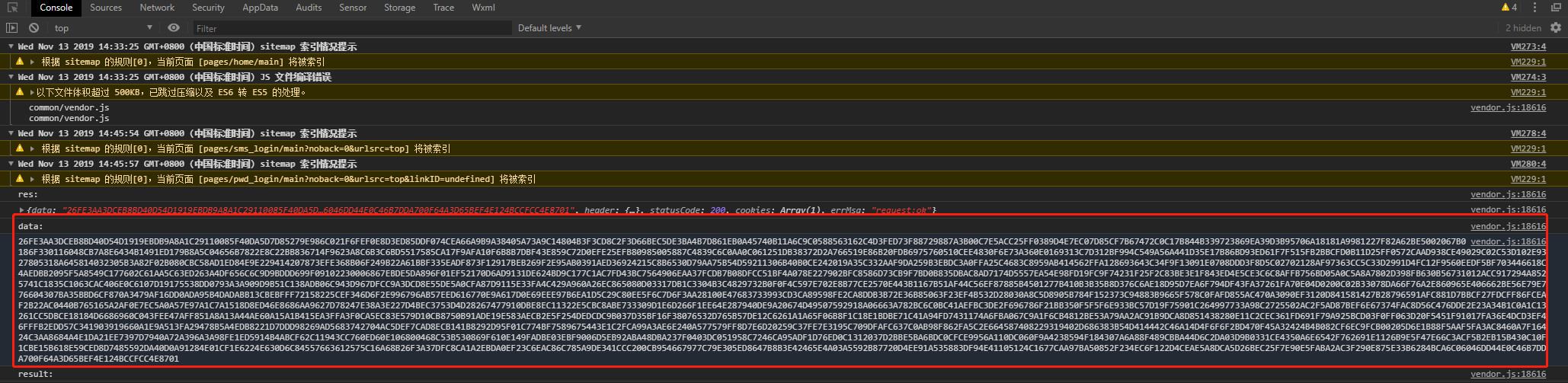Click the warning icon on pages/home/main row
The width and height of the screenshot is (1568, 383).
click(x=20, y=62)
